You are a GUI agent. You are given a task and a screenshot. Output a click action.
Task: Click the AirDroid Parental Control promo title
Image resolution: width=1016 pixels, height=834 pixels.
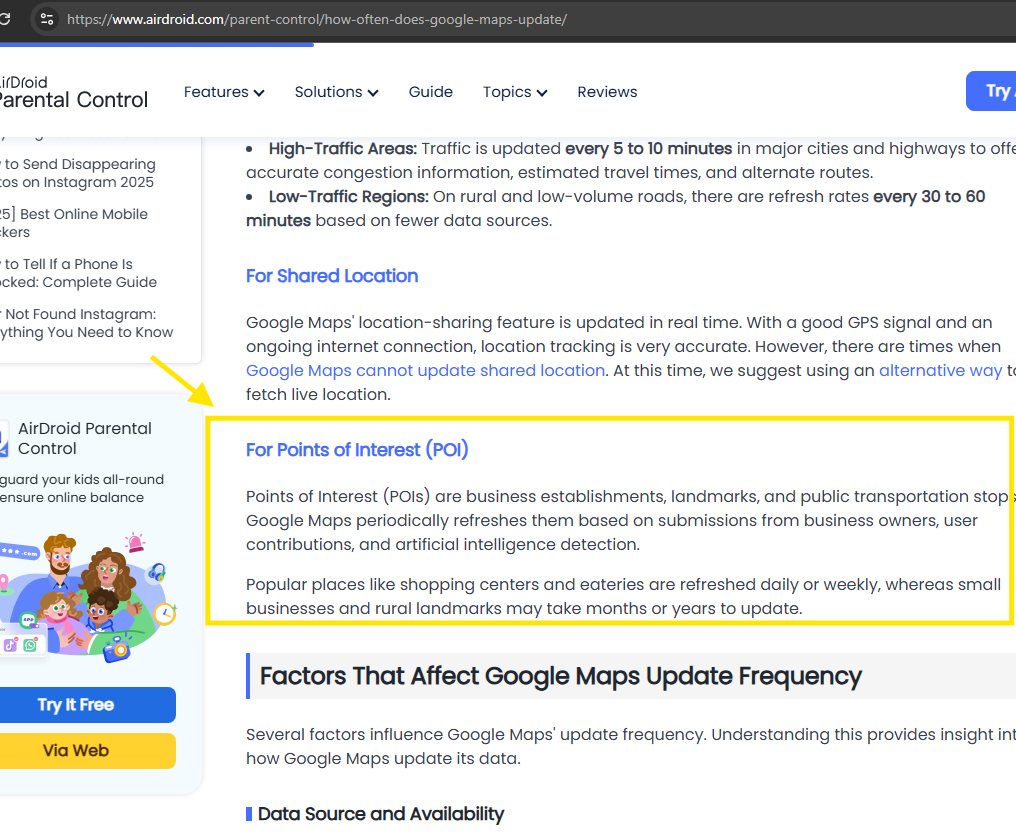85,438
